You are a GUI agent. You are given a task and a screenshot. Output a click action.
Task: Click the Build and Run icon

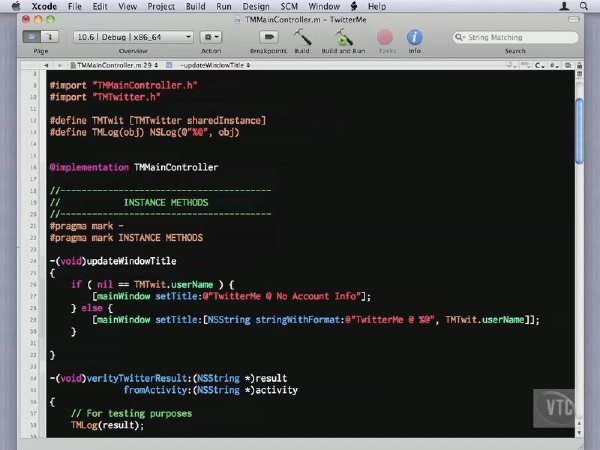(x=343, y=38)
